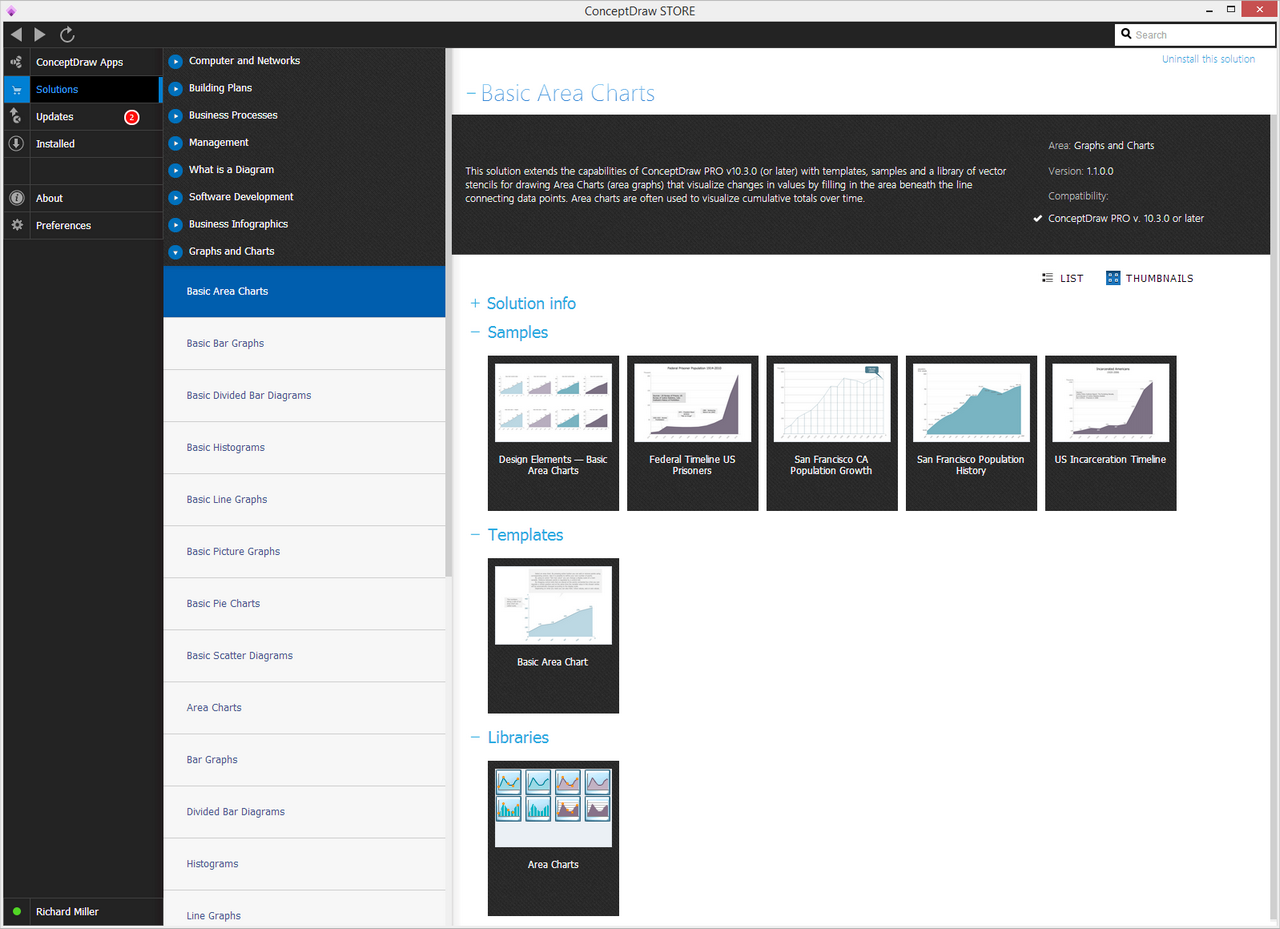Collapse the Basic Area Charts heading
The image size is (1280, 929).
click(x=471, y=94)
